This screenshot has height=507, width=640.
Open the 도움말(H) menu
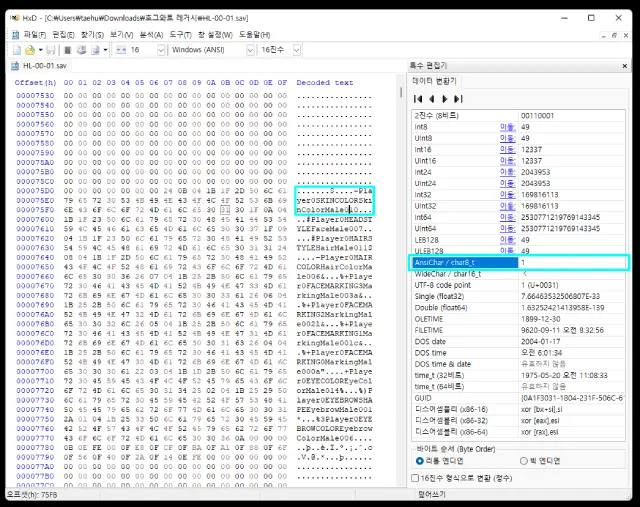254,35
